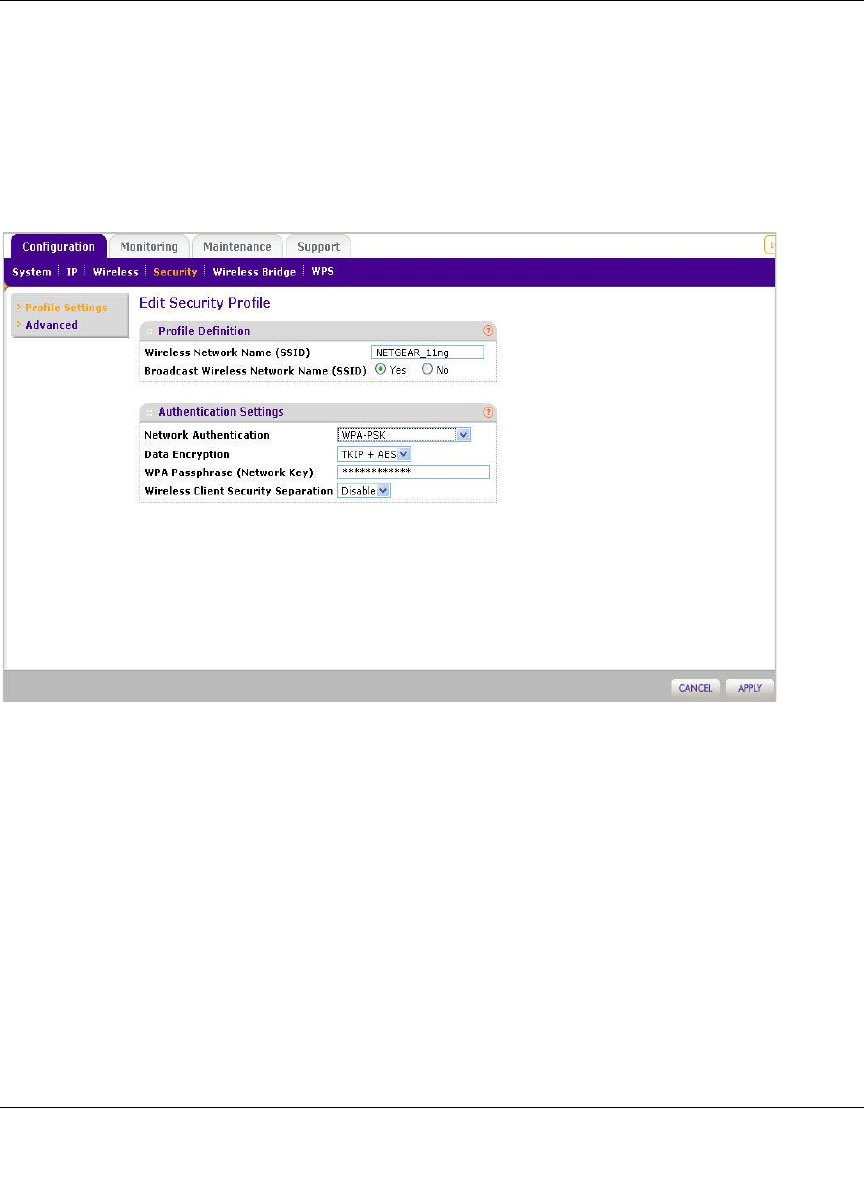The width and height of the screenshot is (864, 1184).
Task: Switch to the Configuration tab
Action: click(x=58, y=247)
